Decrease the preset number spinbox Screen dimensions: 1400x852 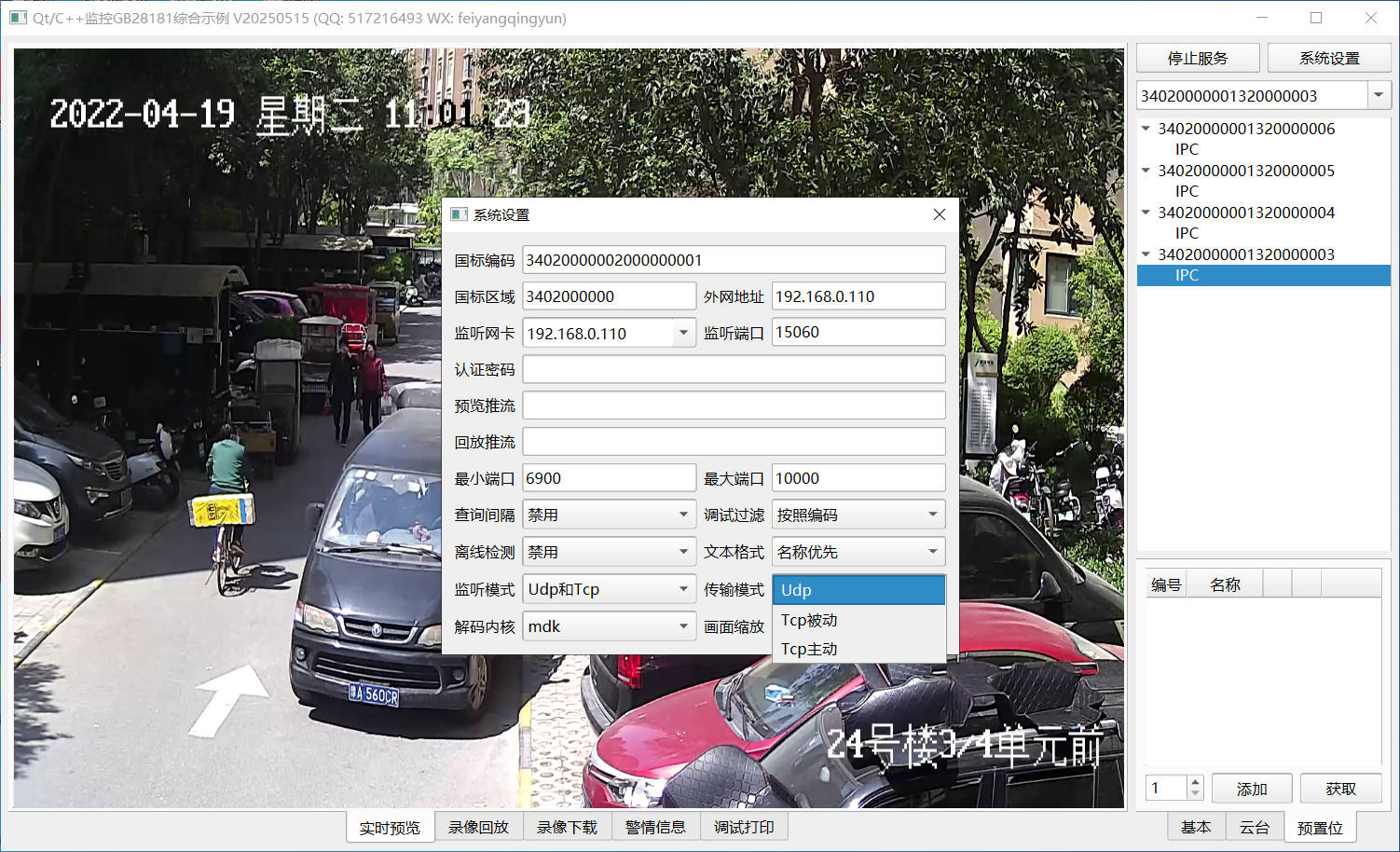1195,794
